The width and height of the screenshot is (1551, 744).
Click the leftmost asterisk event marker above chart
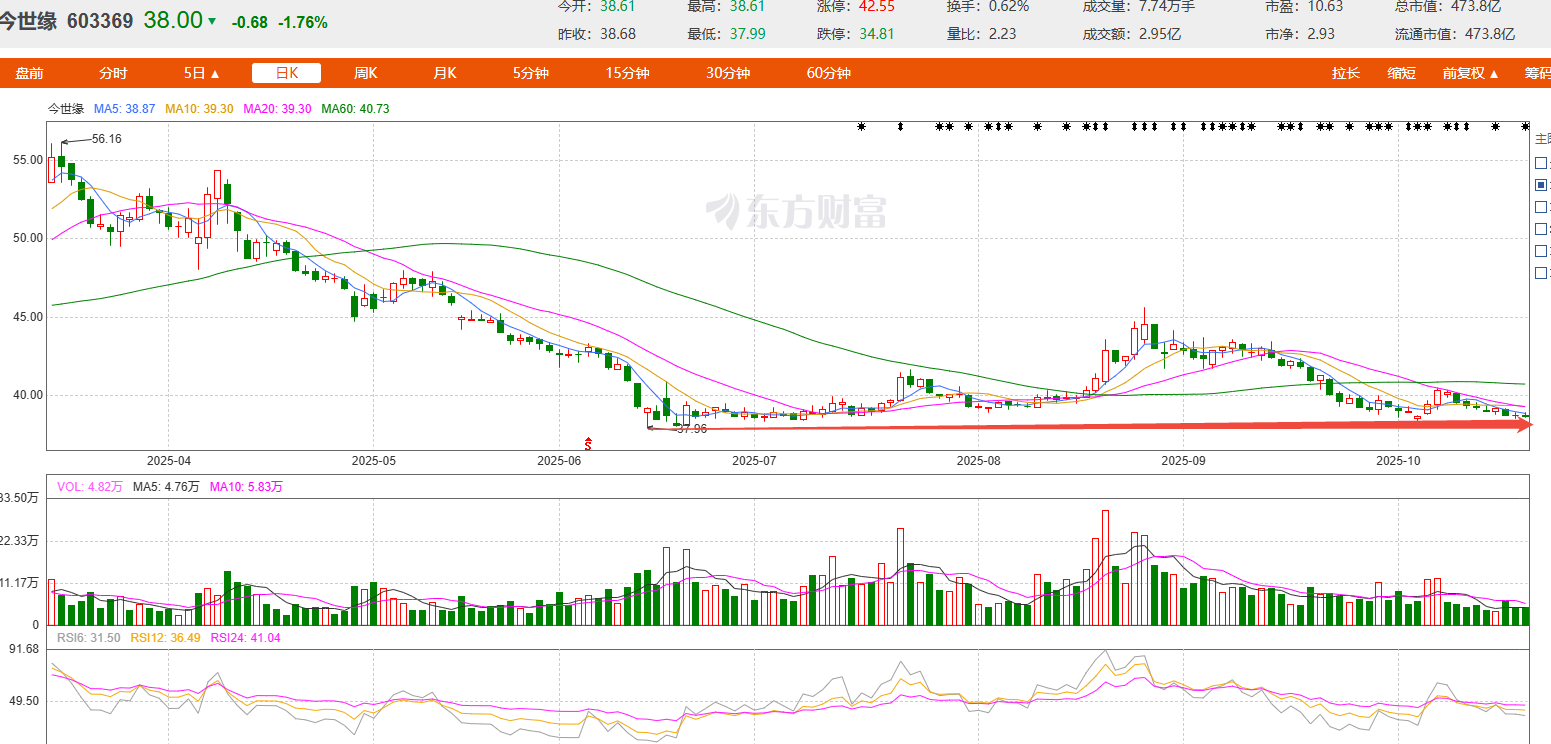[x=861, y=126]
